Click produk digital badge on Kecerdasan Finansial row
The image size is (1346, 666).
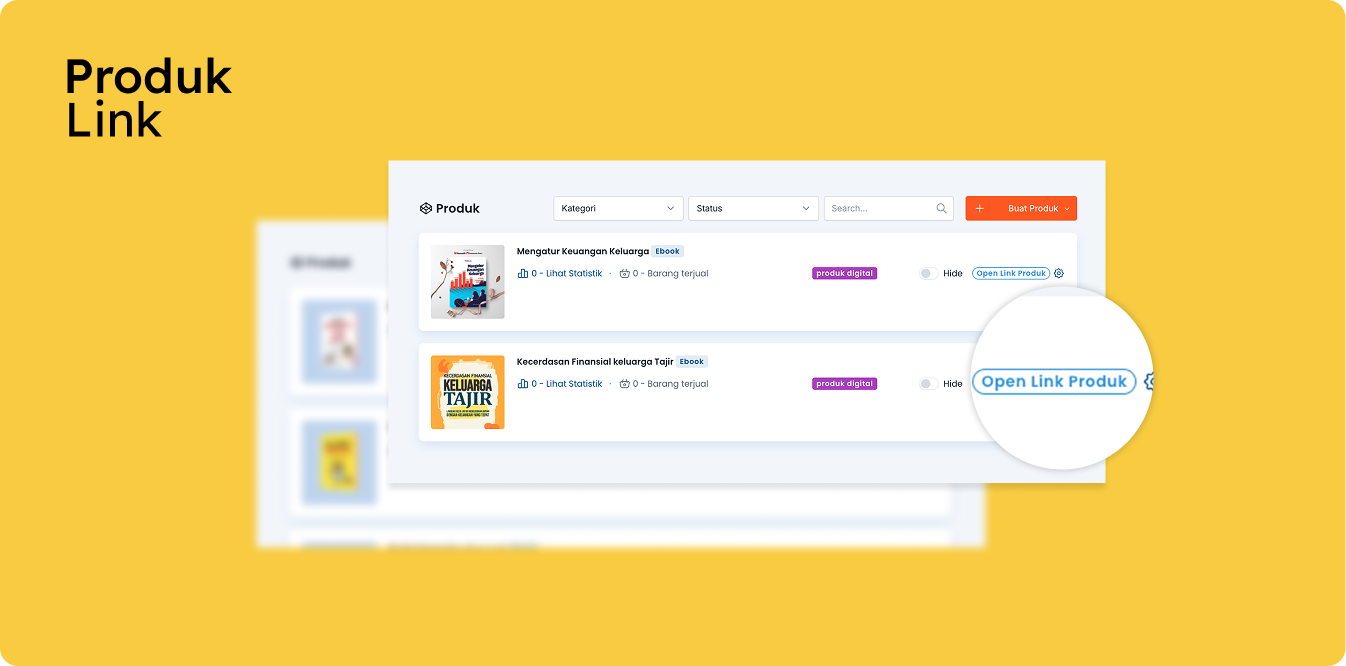click(x=844, y=383)
